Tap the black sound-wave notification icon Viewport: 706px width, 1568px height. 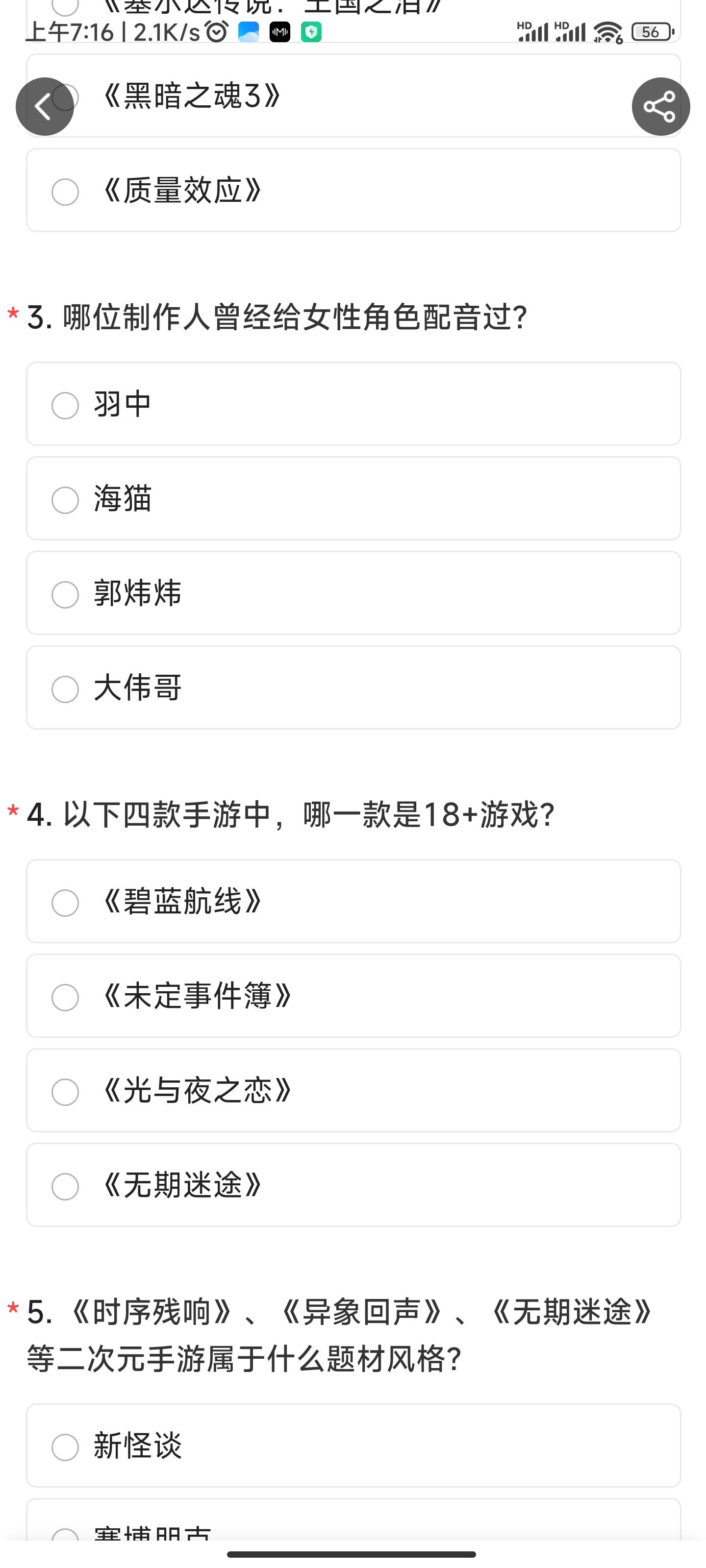tap(279, 32)
